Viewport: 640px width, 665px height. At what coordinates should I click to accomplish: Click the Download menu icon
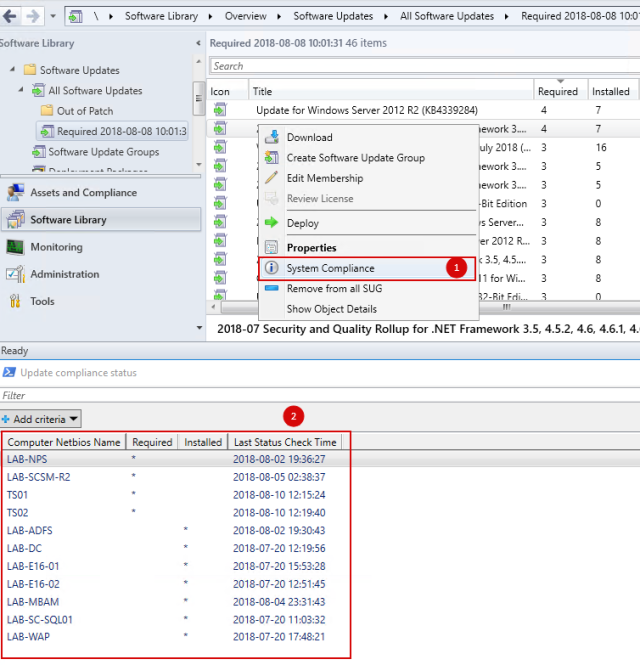271,137
